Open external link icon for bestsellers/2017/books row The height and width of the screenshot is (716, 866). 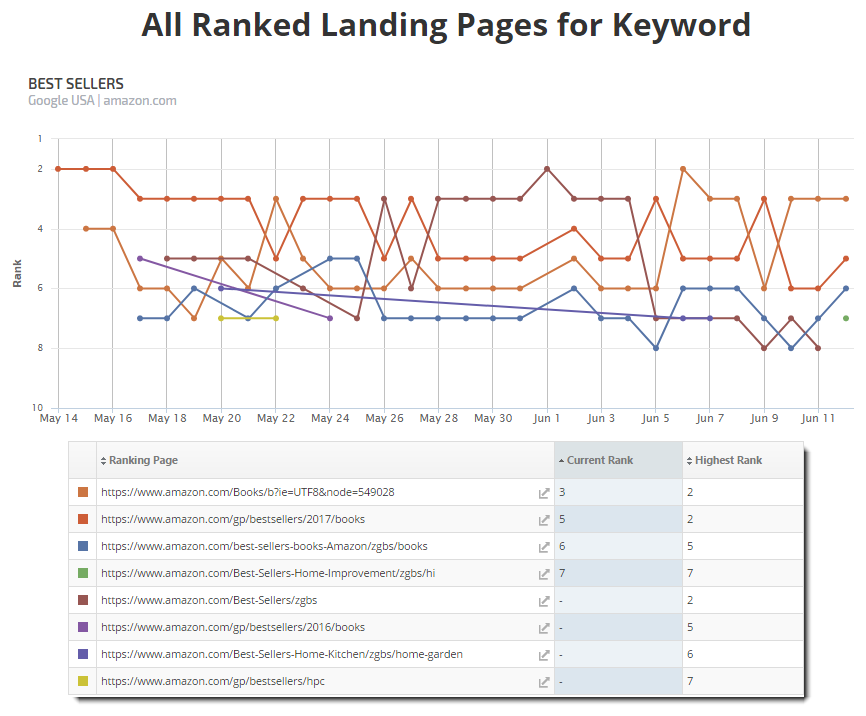click(544, 520)
